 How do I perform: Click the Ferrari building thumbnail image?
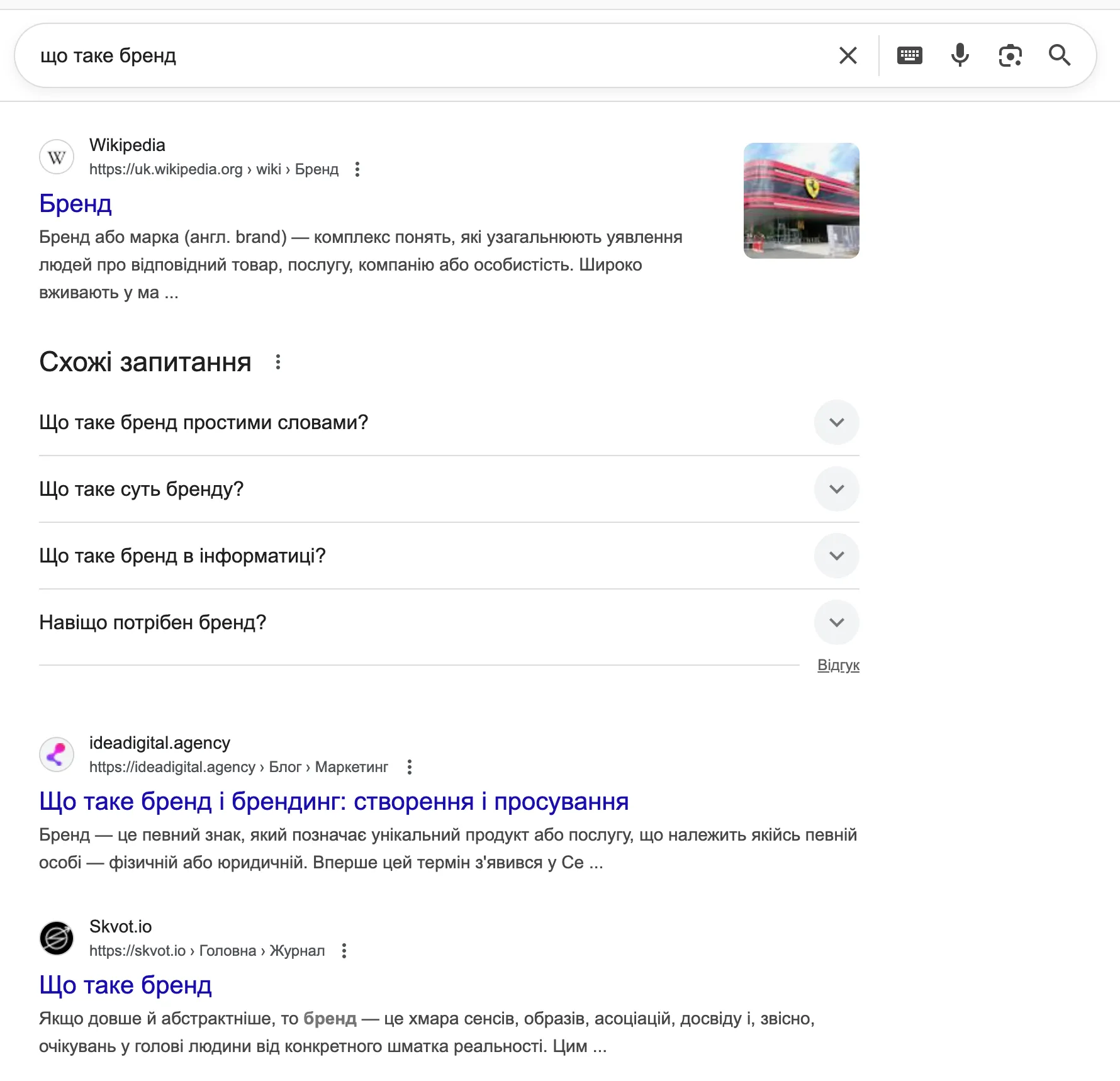click(x=801, y=201)
